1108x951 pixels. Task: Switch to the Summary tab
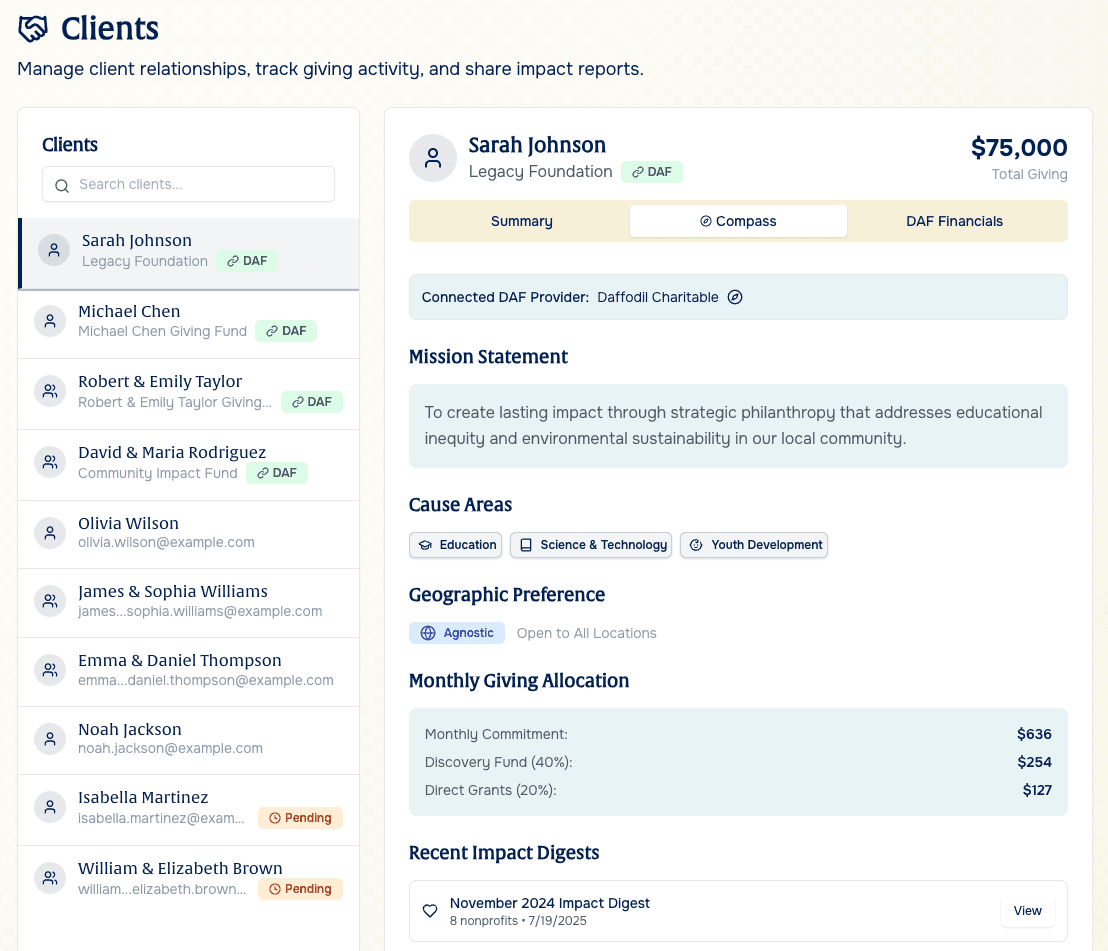click(x=521, y=221)
